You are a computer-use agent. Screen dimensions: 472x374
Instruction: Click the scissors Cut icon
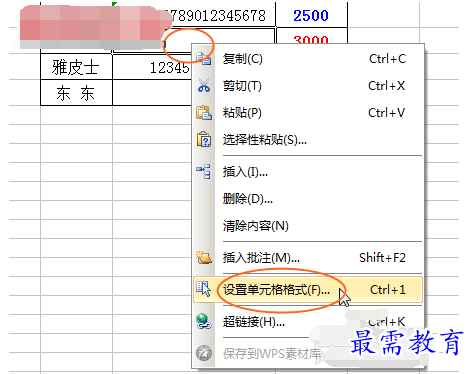pos(204,85)
